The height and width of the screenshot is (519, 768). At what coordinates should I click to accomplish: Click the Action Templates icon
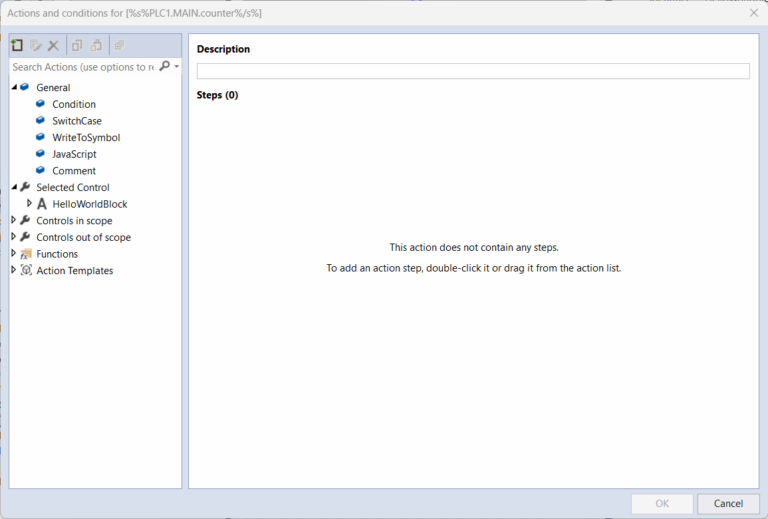pos(26,271)
